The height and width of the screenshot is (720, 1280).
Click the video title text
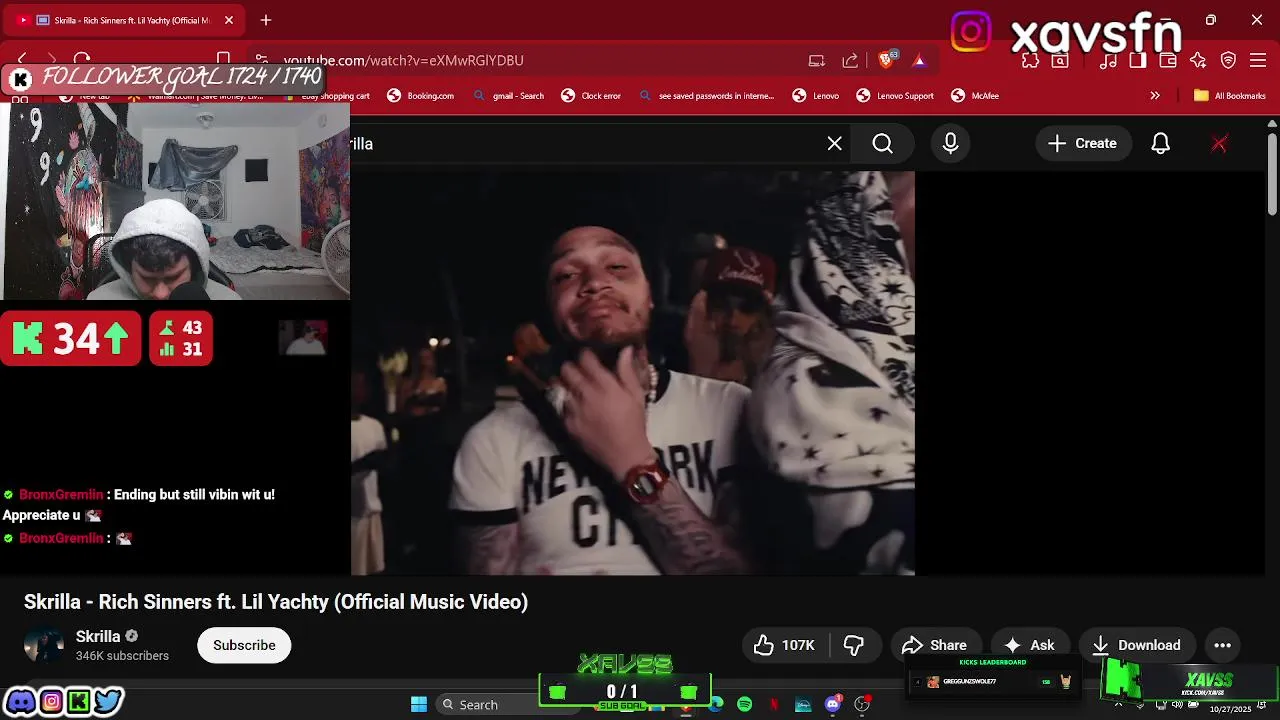[276, 602]
